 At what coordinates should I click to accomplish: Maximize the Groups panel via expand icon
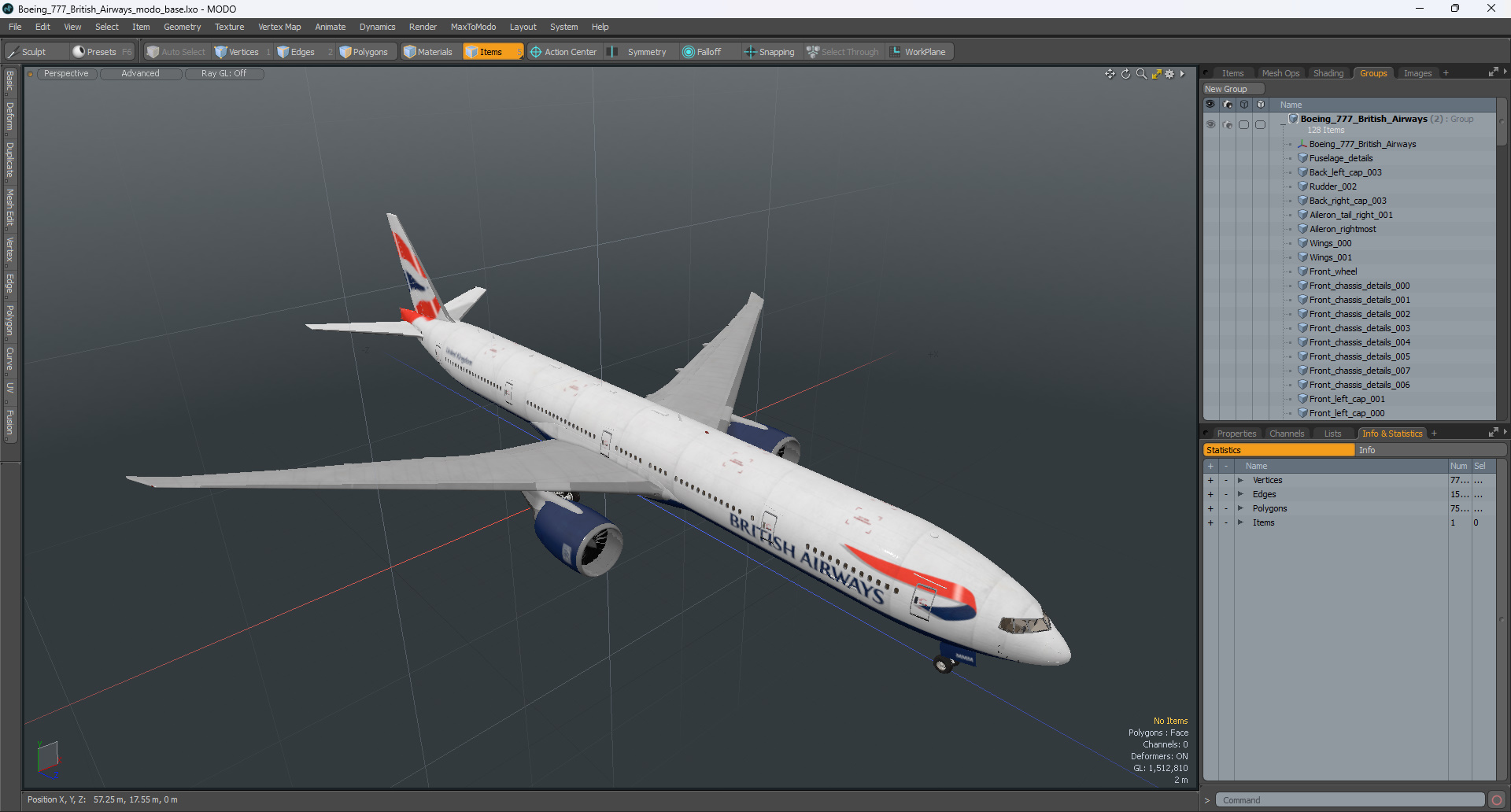click(1493, 72)
